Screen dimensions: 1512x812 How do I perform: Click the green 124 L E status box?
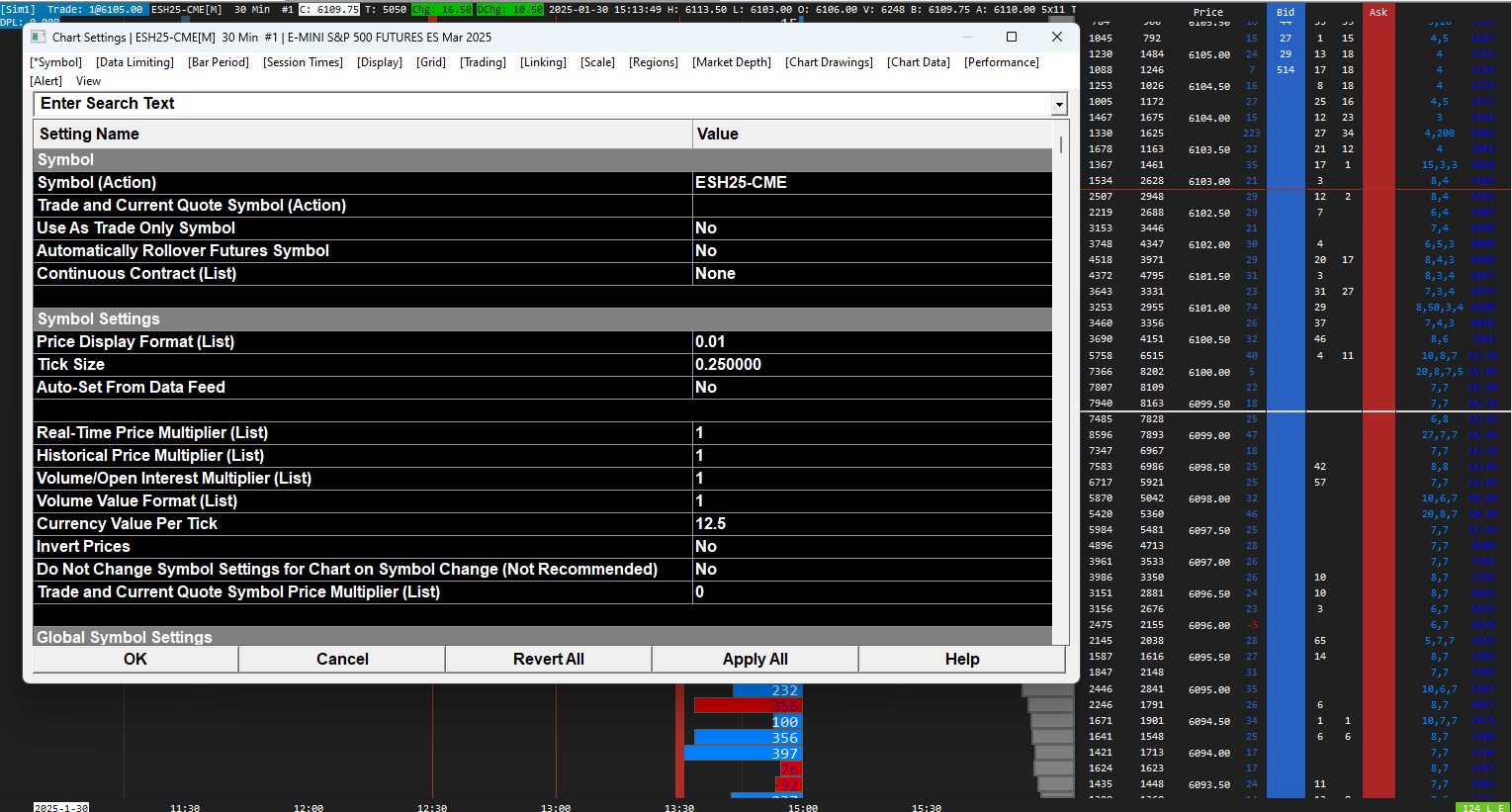[1483, 807]
